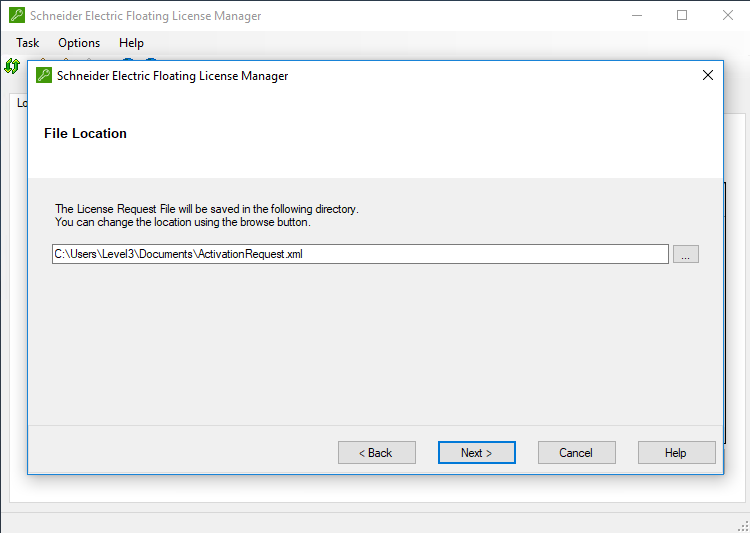
Task: Click the Next > button
Action: coord(476,453)
